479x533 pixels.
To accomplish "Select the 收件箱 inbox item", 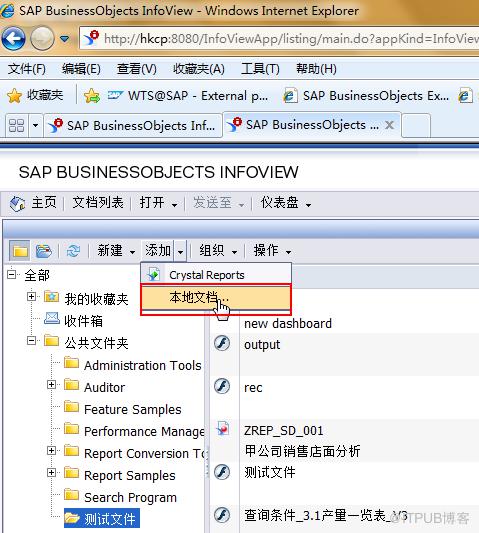I will (83, 321).
